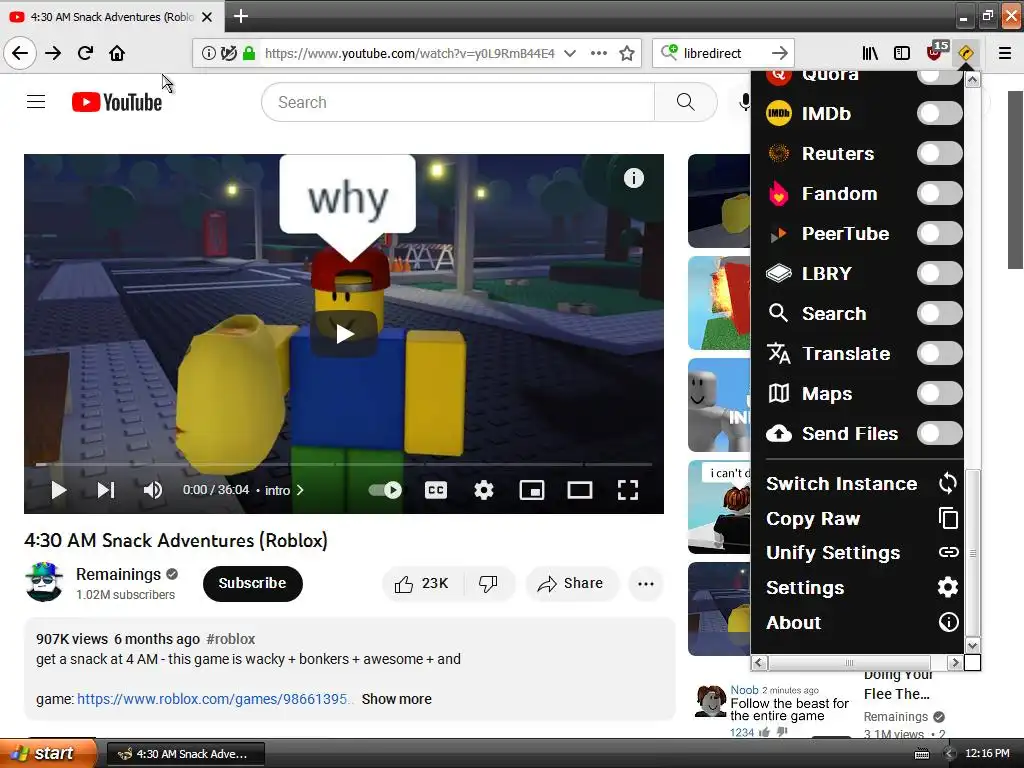1024x768 pixels.
Task: Toggle the Reuters redirect switch
Action: (x=939, y=153)
